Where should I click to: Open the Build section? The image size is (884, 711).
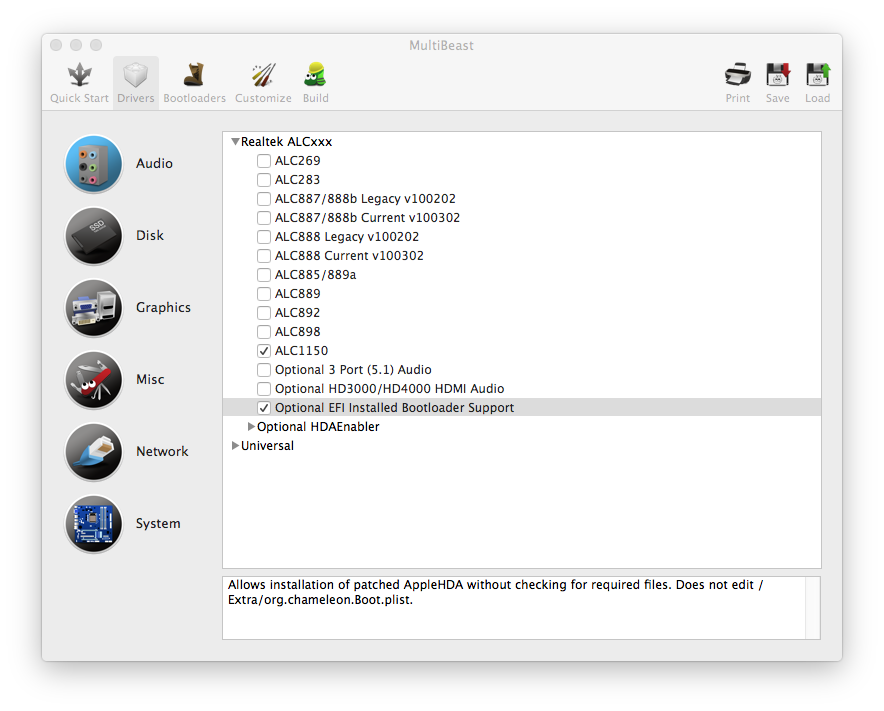click(x=315, y=83)
